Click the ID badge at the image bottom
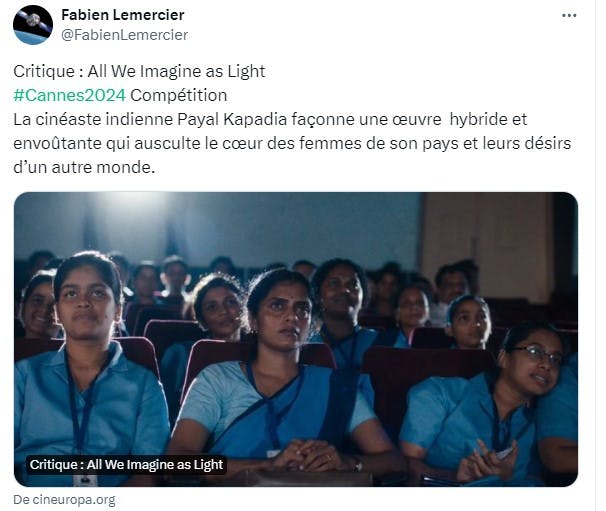The width and height of the screenshot is (606, 511). click(x=85, y=480)
